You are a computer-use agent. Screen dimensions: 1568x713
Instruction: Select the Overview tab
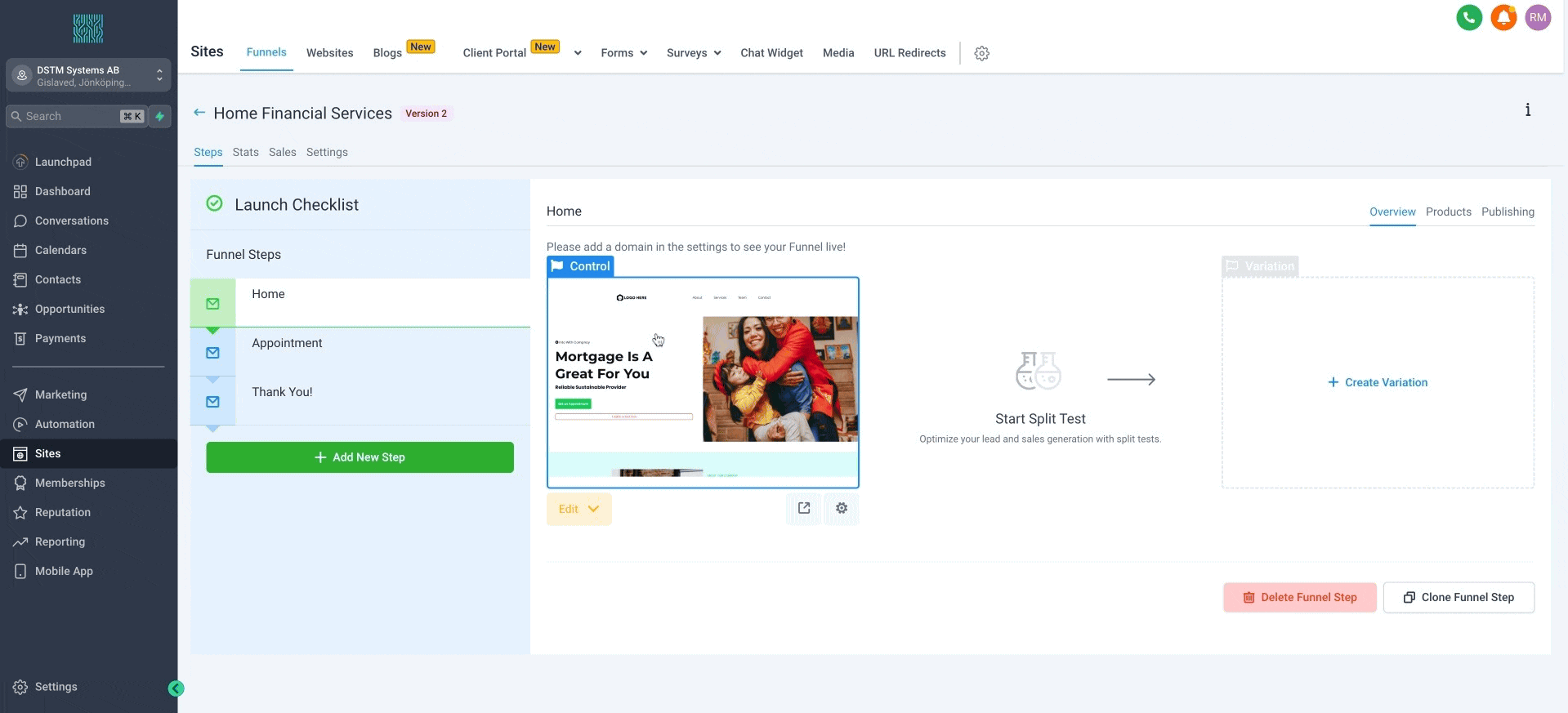[1392, 212]
